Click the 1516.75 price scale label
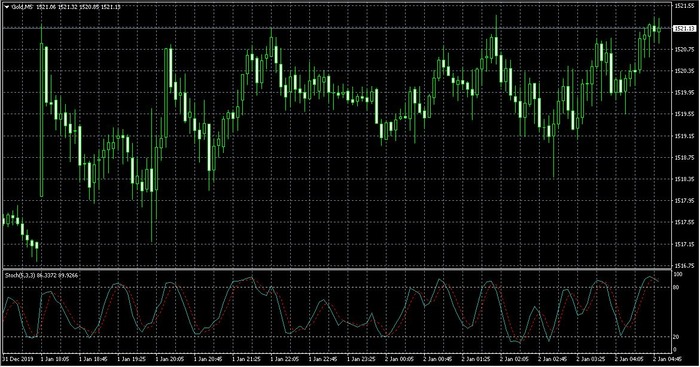The image size is (700, 367). [685, 266]
